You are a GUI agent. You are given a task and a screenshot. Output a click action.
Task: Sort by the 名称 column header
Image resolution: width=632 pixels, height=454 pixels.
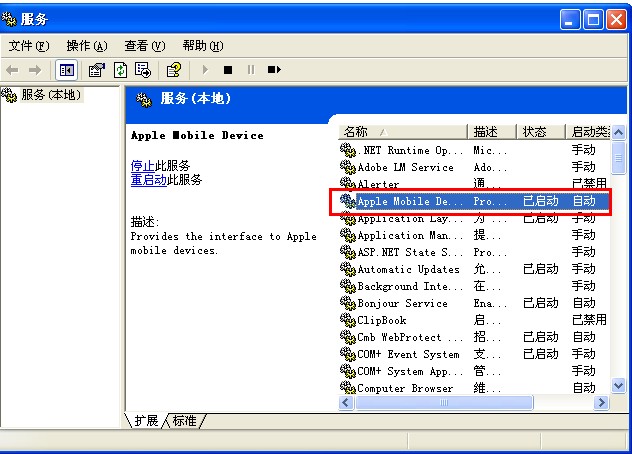point(403,131)
